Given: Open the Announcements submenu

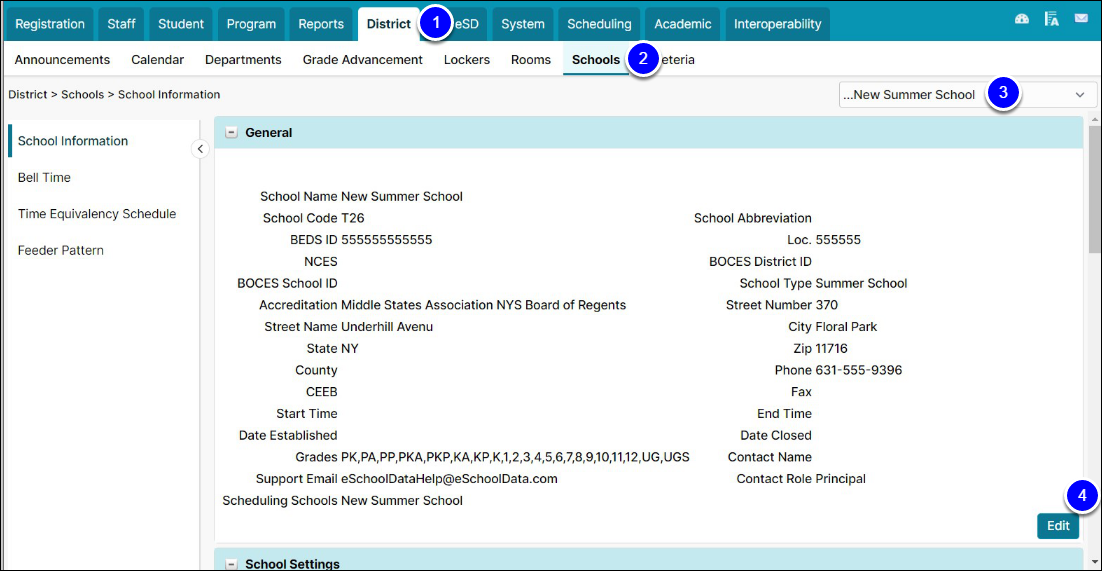Looking at the screenshot, I should [x=63, y=60].
